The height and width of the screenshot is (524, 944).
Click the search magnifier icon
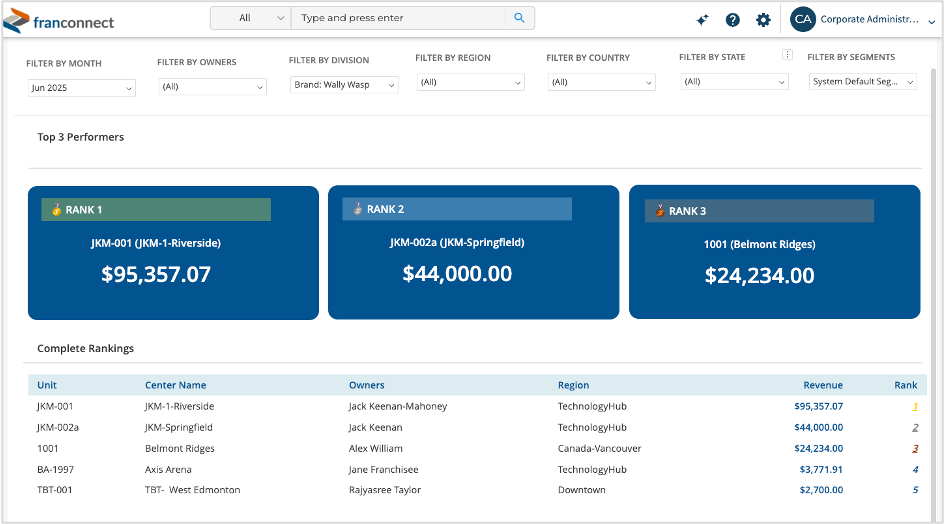(519, 18)
